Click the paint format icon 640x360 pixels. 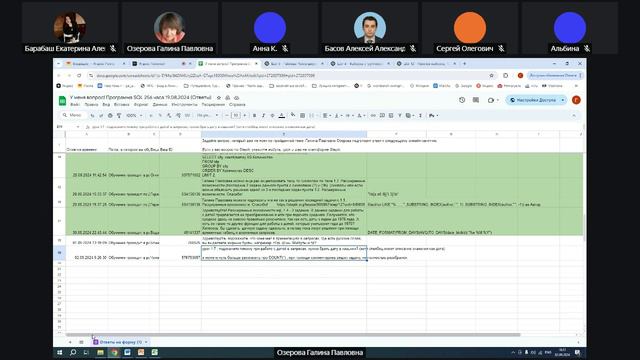coord(119,116)
